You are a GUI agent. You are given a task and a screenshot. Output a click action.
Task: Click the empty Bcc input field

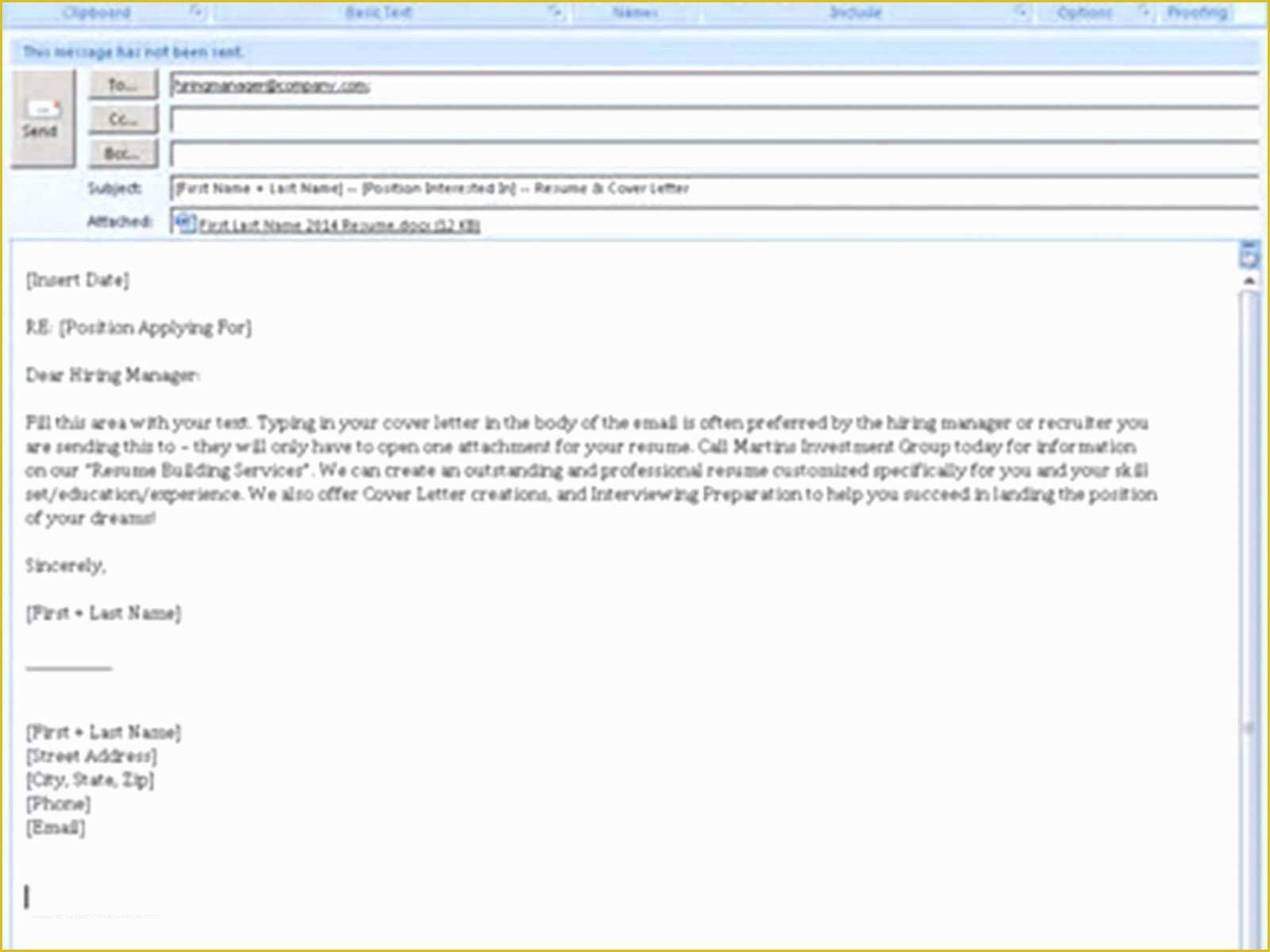556,154
